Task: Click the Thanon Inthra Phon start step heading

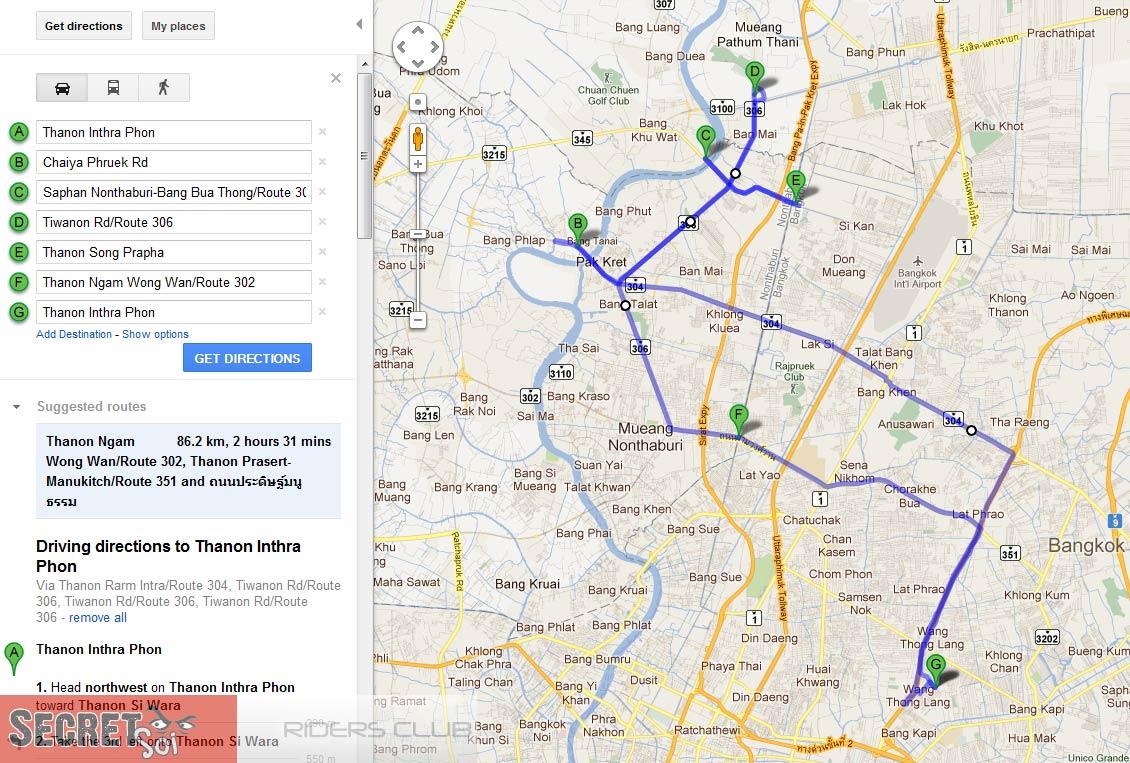Action: coord(99,649)
